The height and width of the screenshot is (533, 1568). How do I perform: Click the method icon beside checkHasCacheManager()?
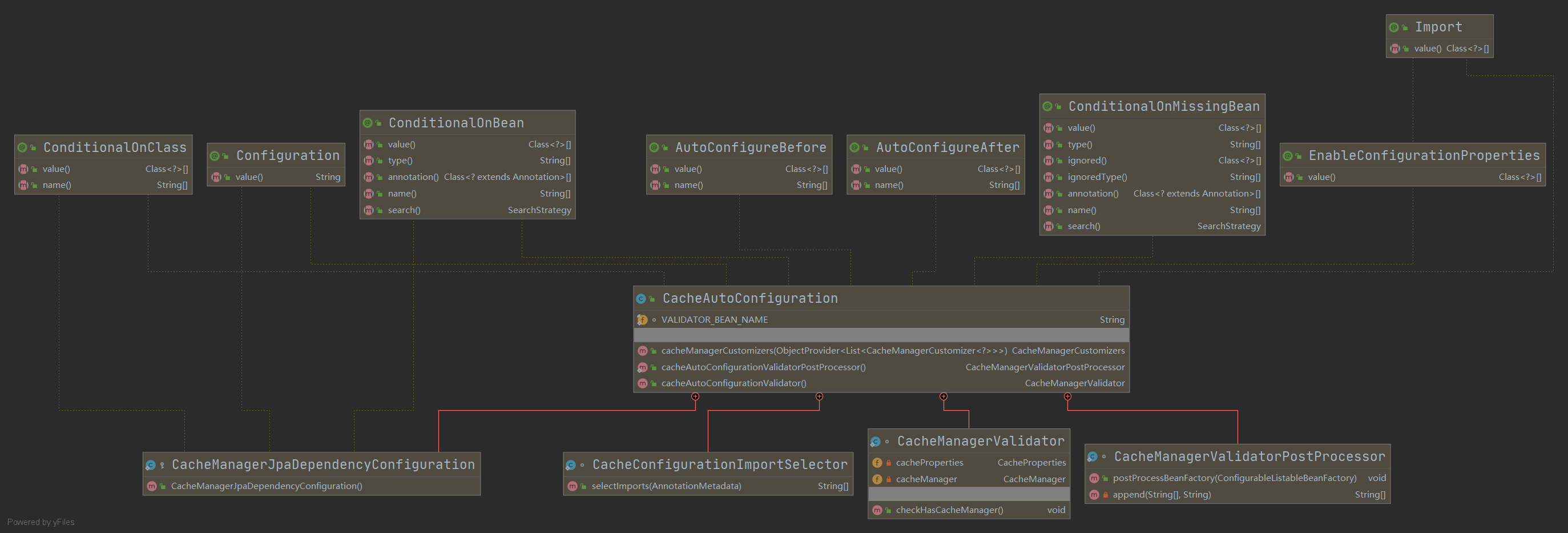pos(877,511)
